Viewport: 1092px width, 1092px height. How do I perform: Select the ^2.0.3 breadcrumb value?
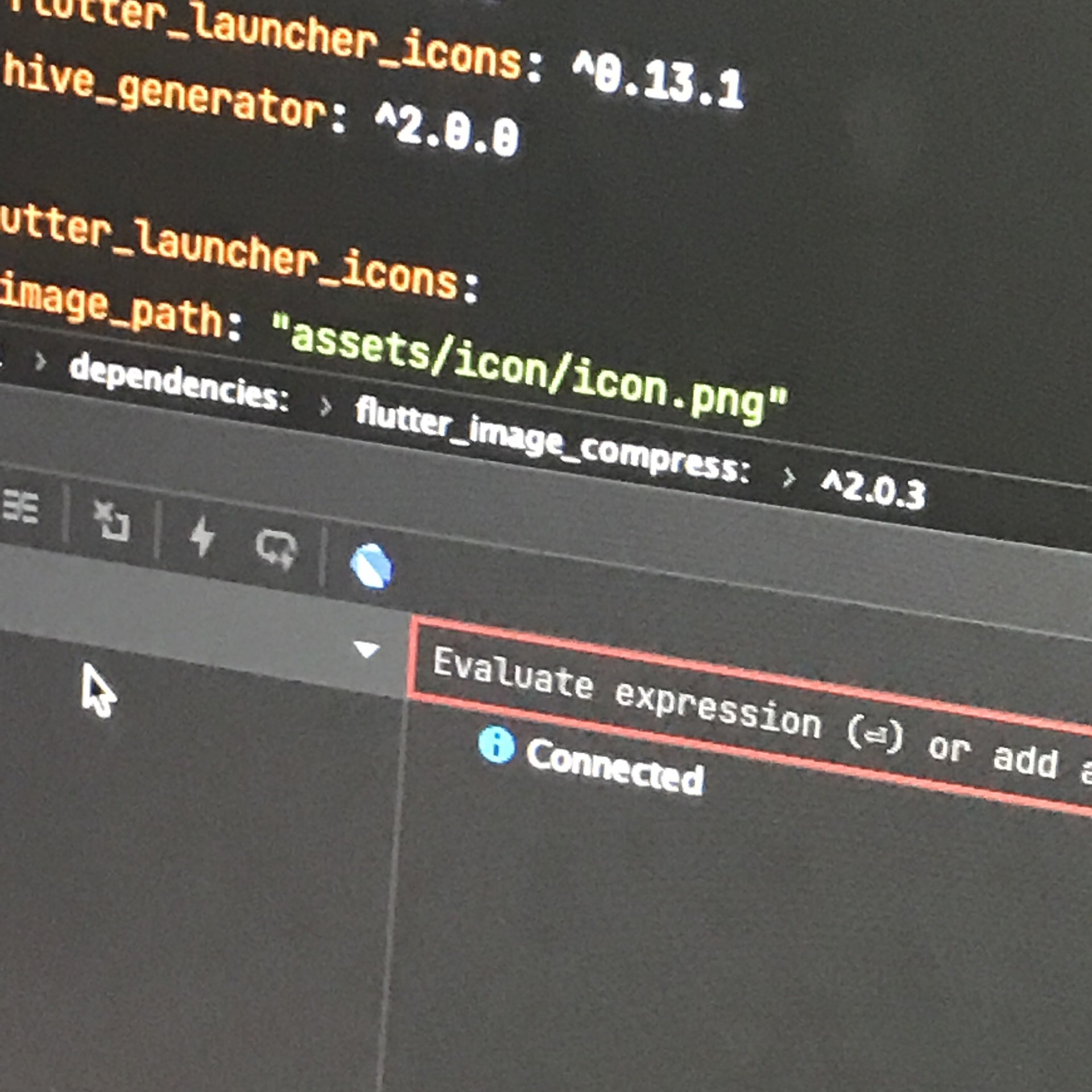click(x=873, y=489)
